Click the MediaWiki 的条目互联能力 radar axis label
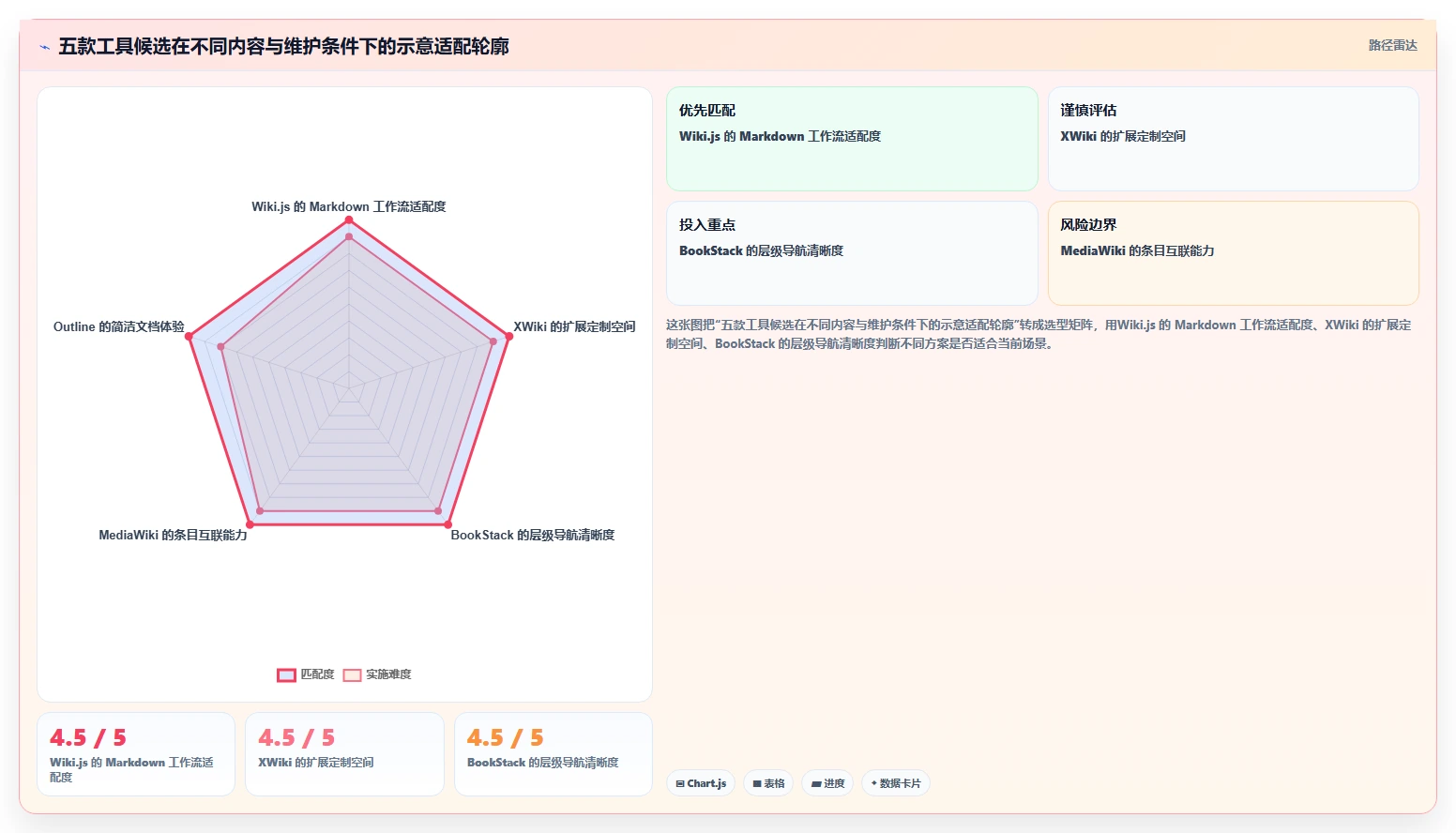The height and width of the screenshot is (833, 1456). [174, 535]
